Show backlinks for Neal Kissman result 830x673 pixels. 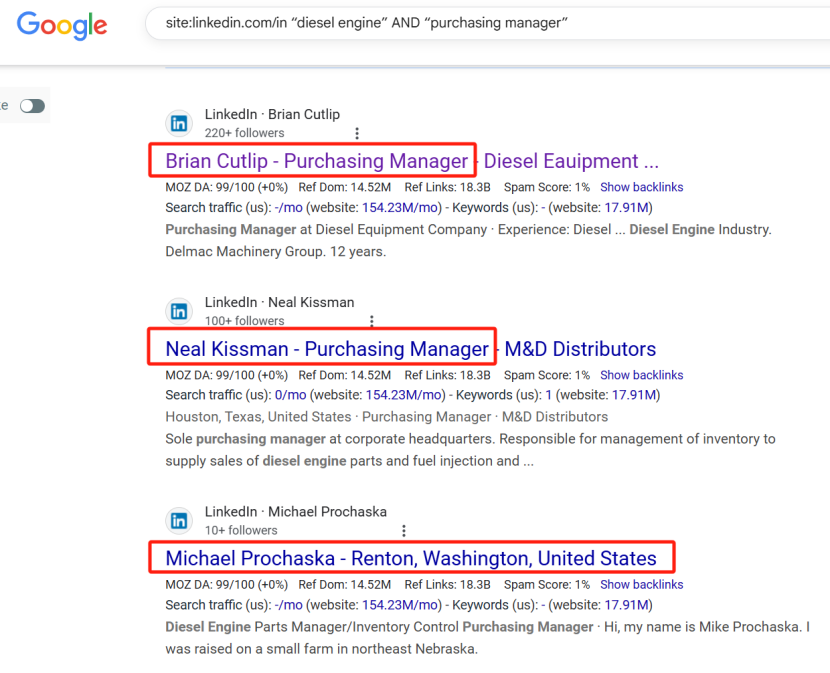click(641, 375)
